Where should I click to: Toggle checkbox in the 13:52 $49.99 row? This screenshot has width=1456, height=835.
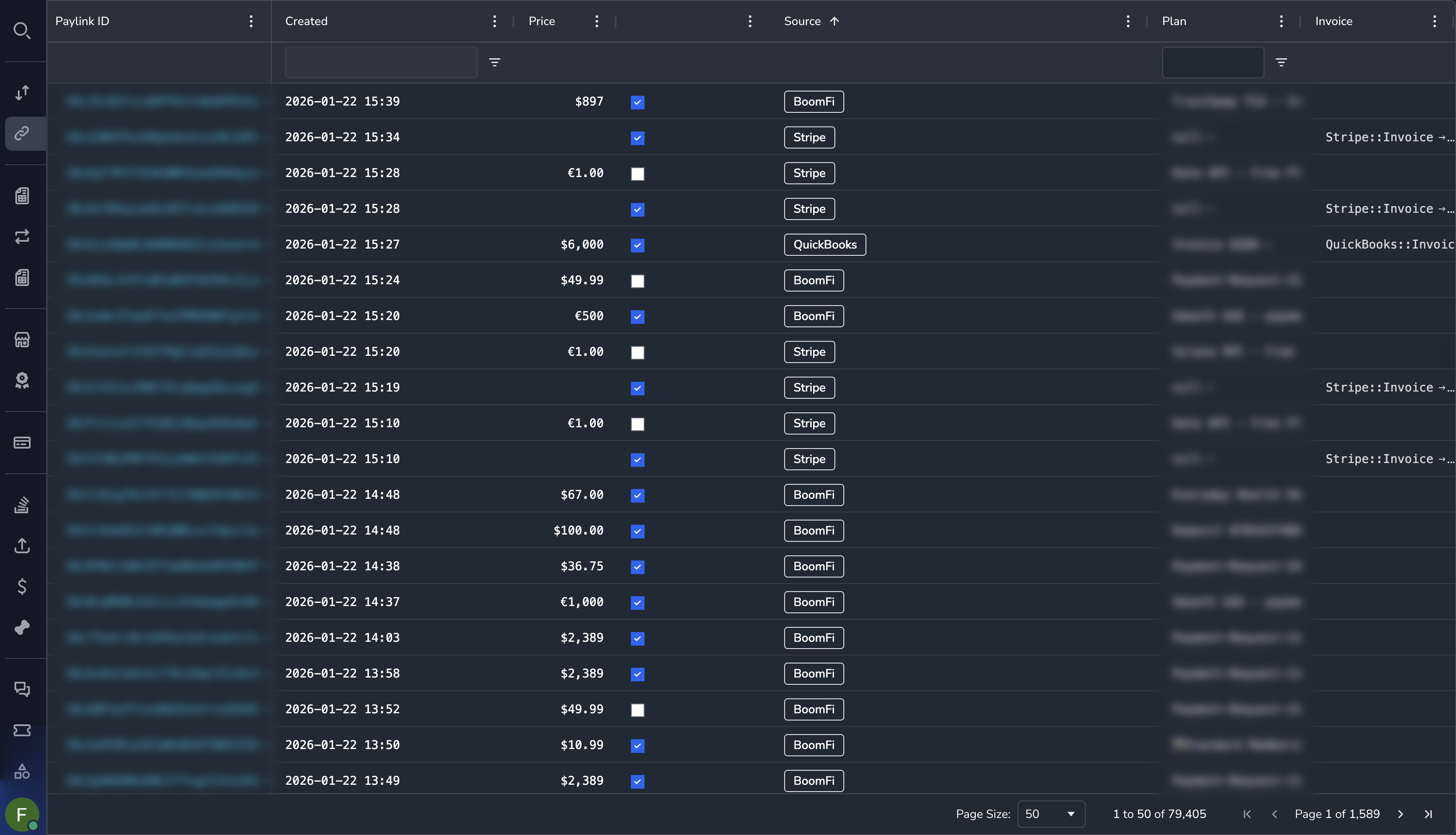637,710
